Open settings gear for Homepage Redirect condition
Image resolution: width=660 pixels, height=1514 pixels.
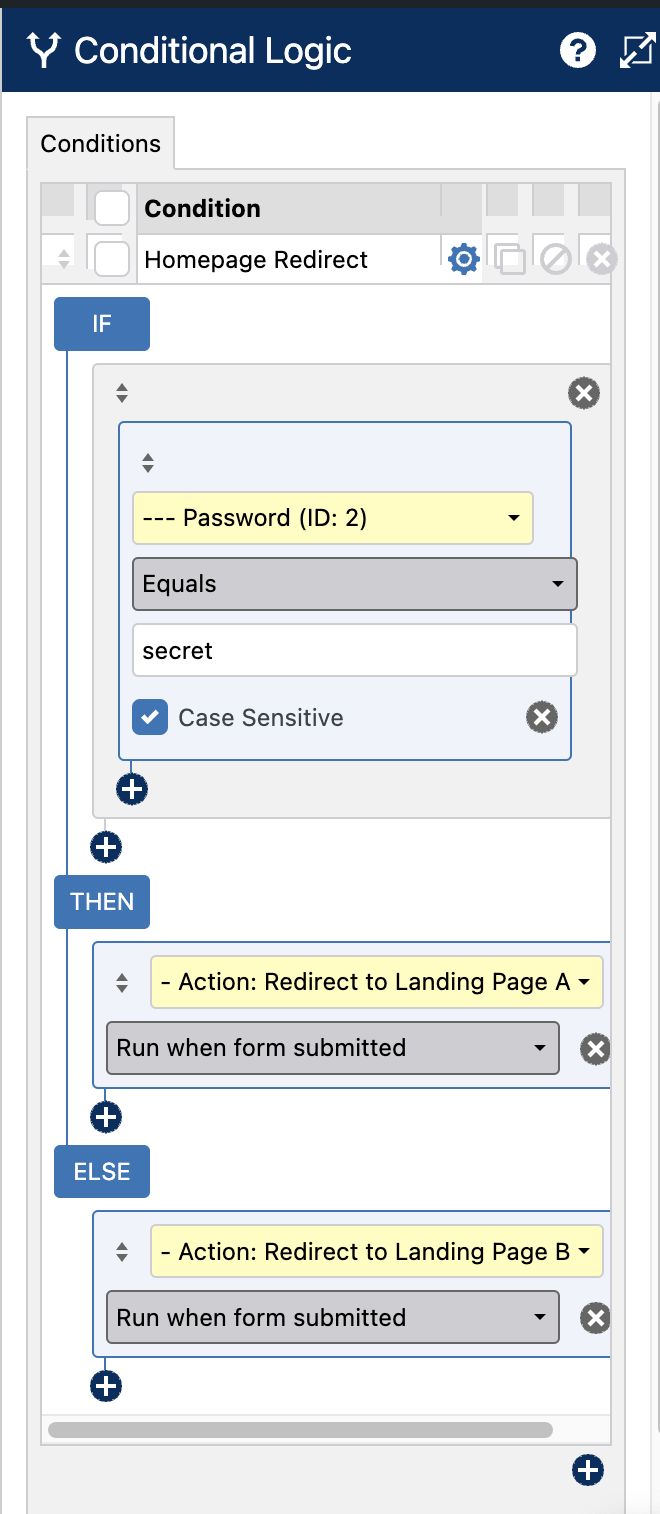point(463,259)
